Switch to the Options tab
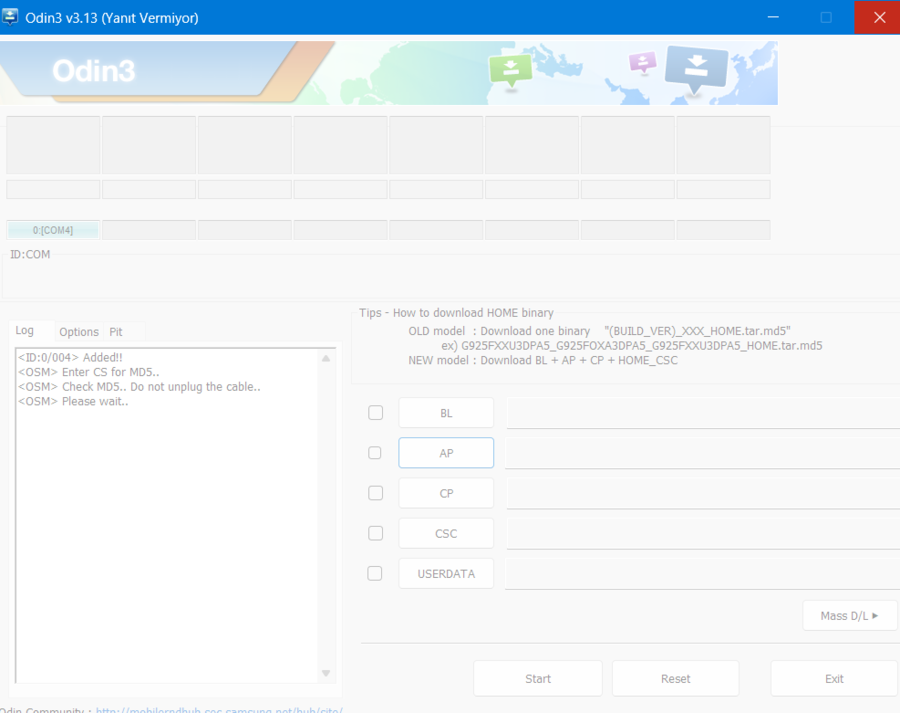 [79, 332]
